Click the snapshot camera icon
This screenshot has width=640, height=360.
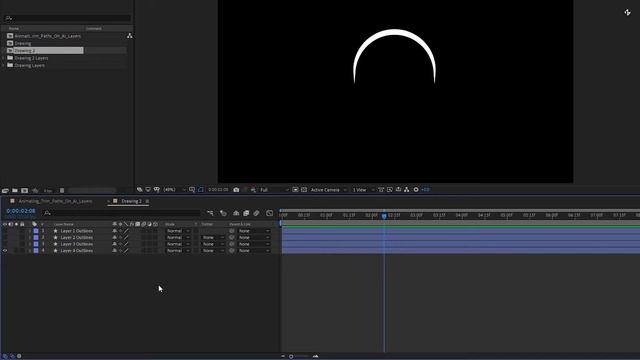(236, 190)
